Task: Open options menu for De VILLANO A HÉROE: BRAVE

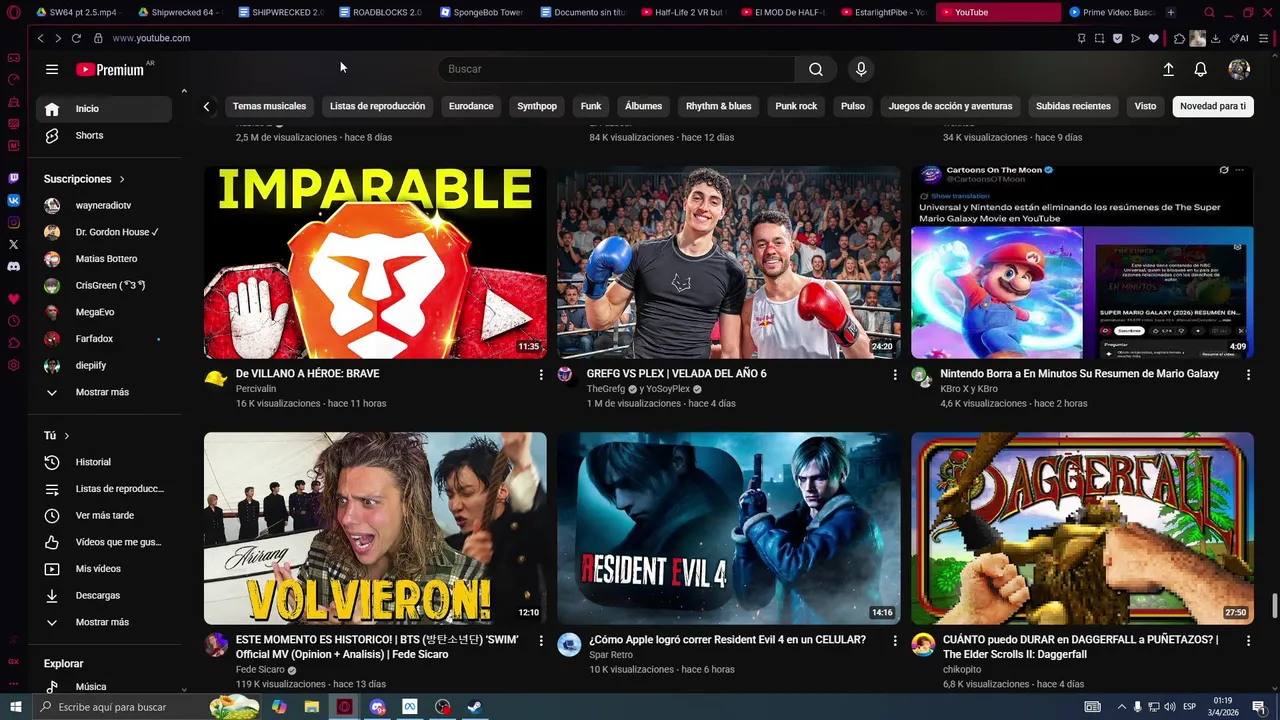Action: point(541,374)
